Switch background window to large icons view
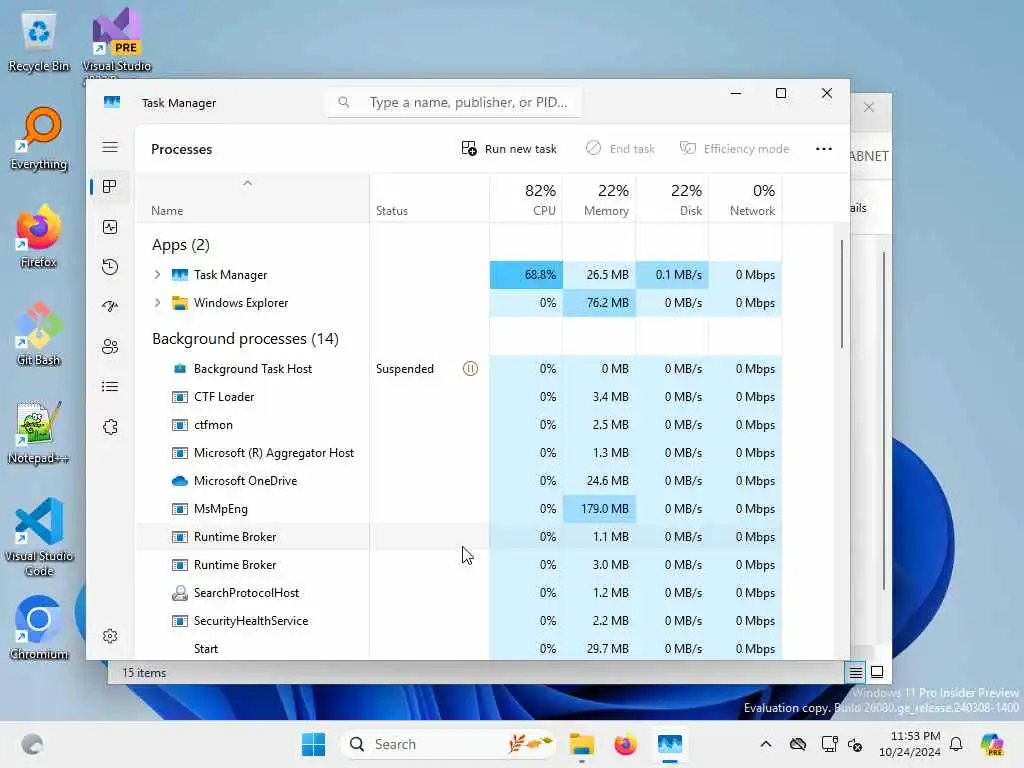 (877, 672)
